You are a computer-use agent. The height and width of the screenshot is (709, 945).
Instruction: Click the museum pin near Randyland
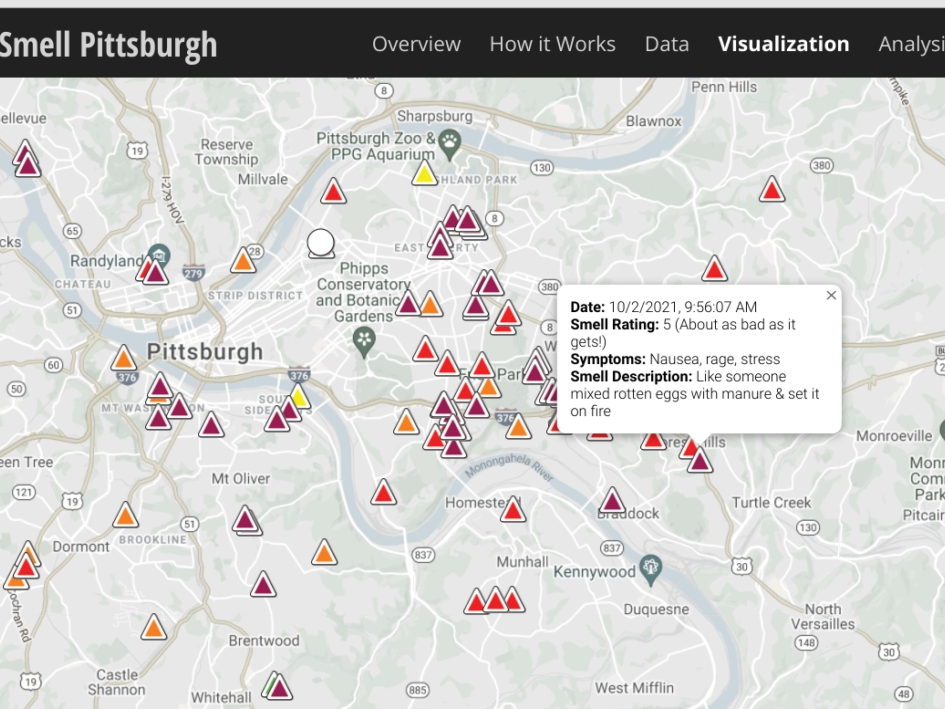click(159, 254)
